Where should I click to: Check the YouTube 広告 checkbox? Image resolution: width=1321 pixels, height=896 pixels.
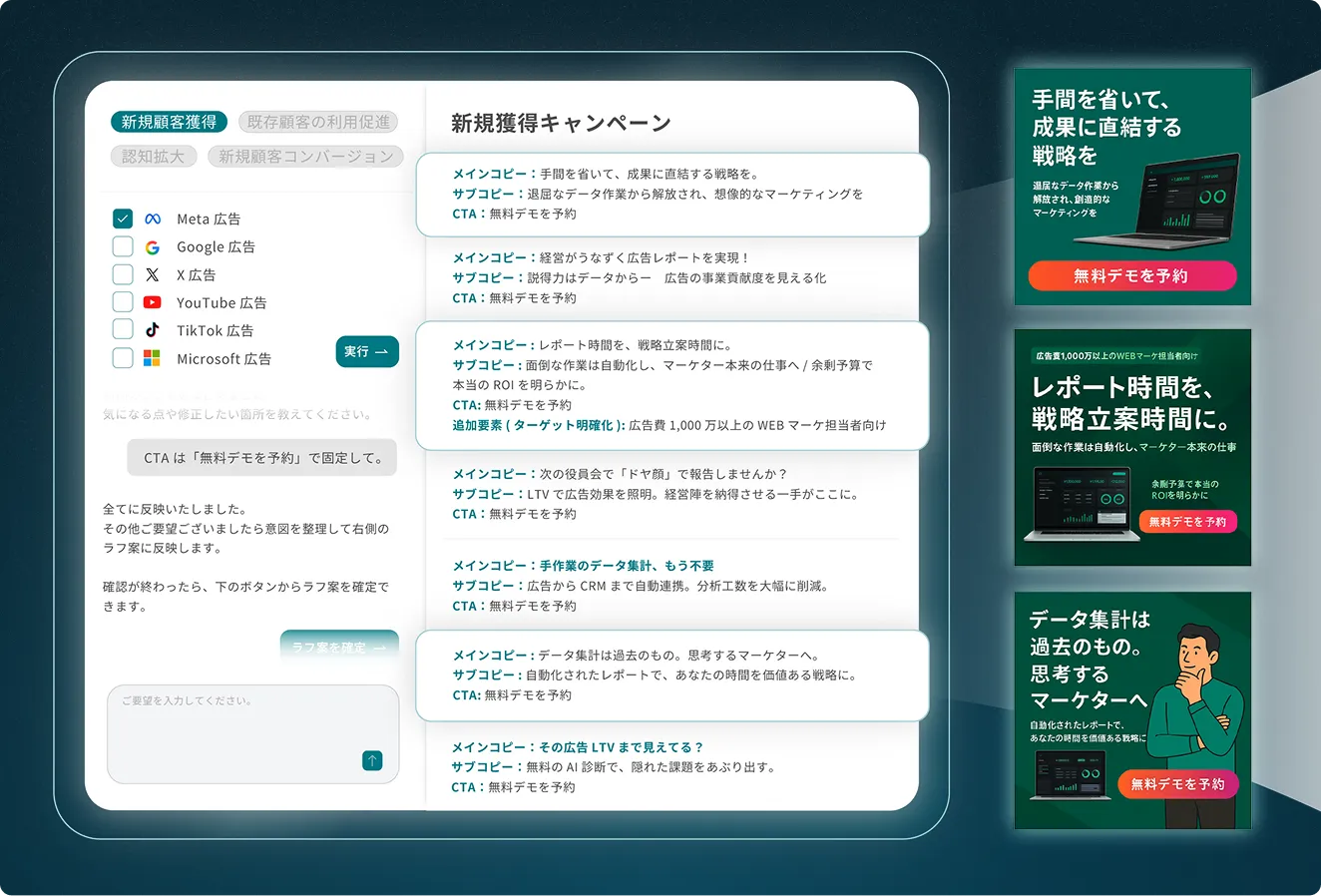click(x=123, y=302)
